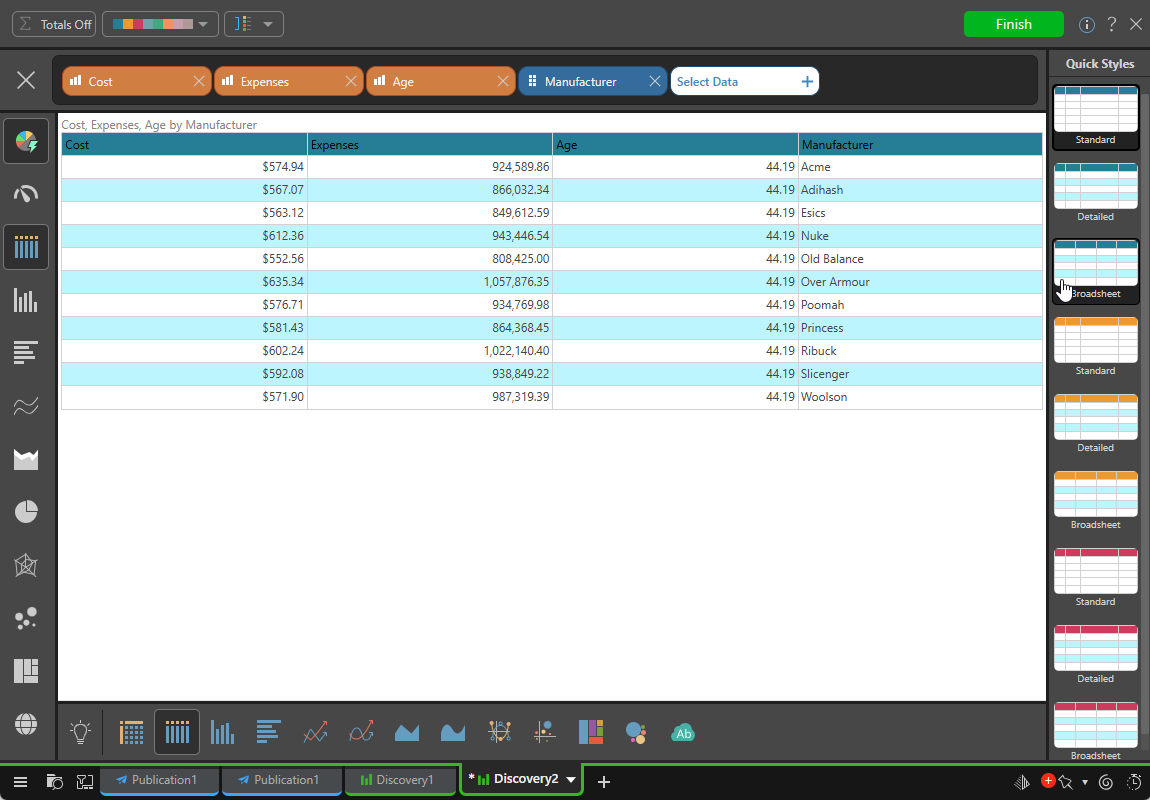Apply the orange Detailed quick style
1150x800 pixels.
1096,425
